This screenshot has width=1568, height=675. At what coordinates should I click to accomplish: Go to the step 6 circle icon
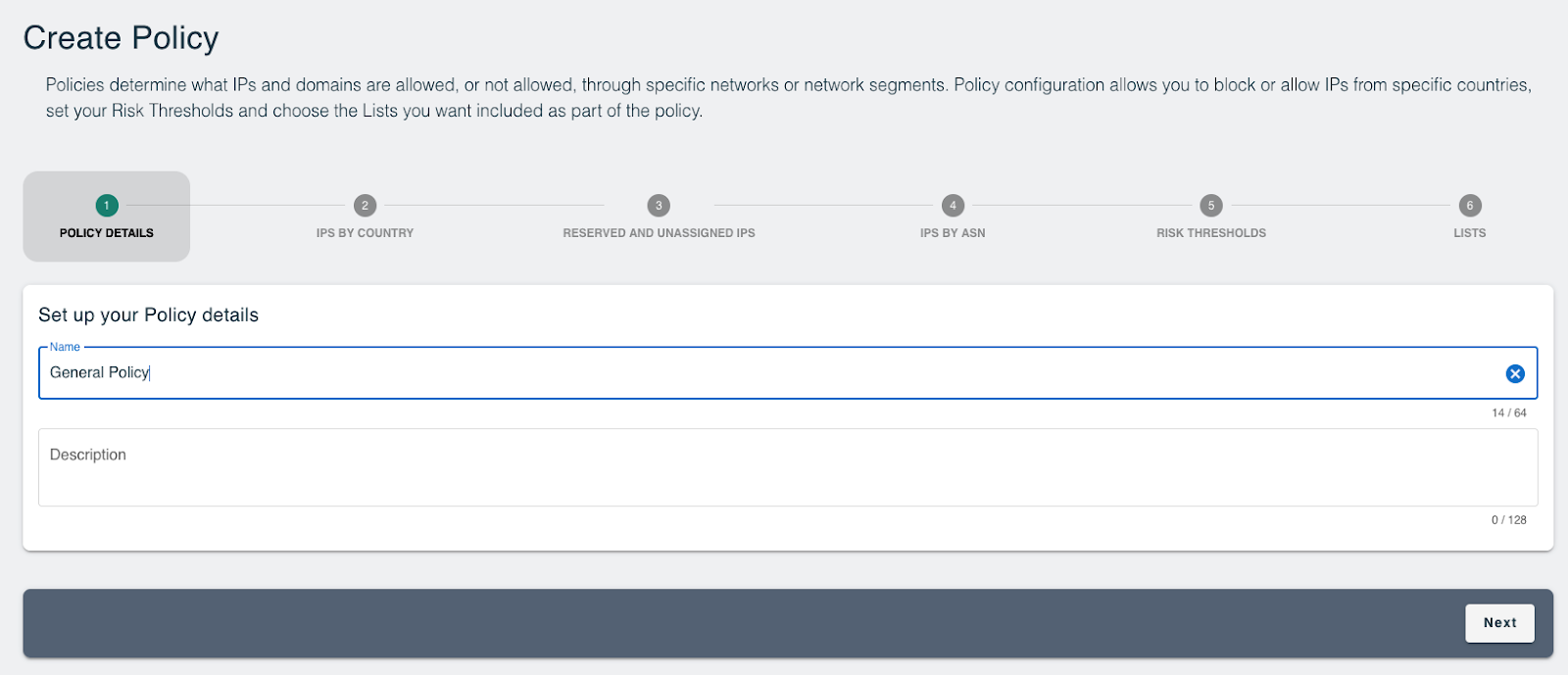1469,206
